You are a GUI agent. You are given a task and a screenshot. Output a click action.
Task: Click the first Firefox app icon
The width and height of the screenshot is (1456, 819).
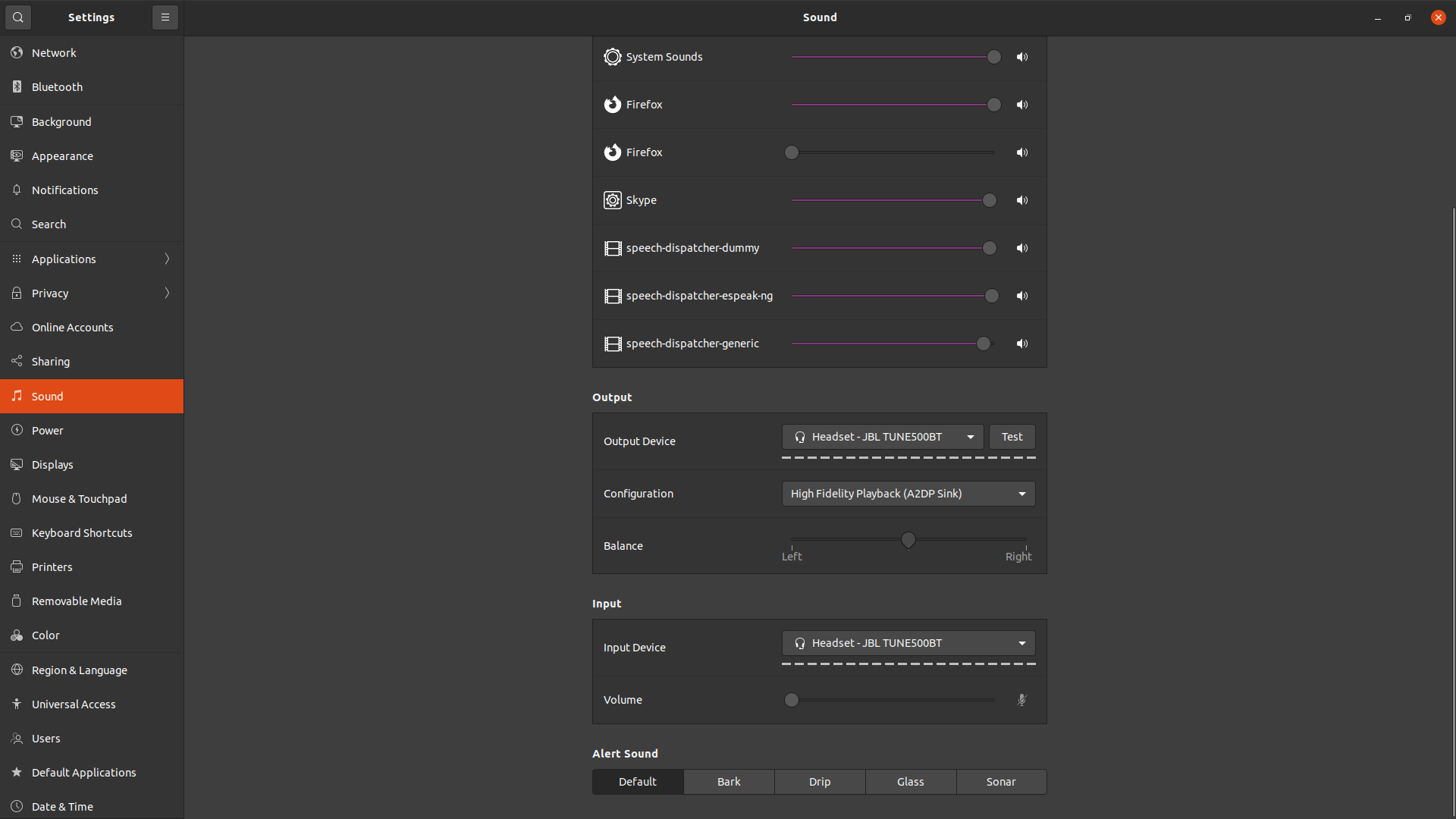[x=612, y=105]
